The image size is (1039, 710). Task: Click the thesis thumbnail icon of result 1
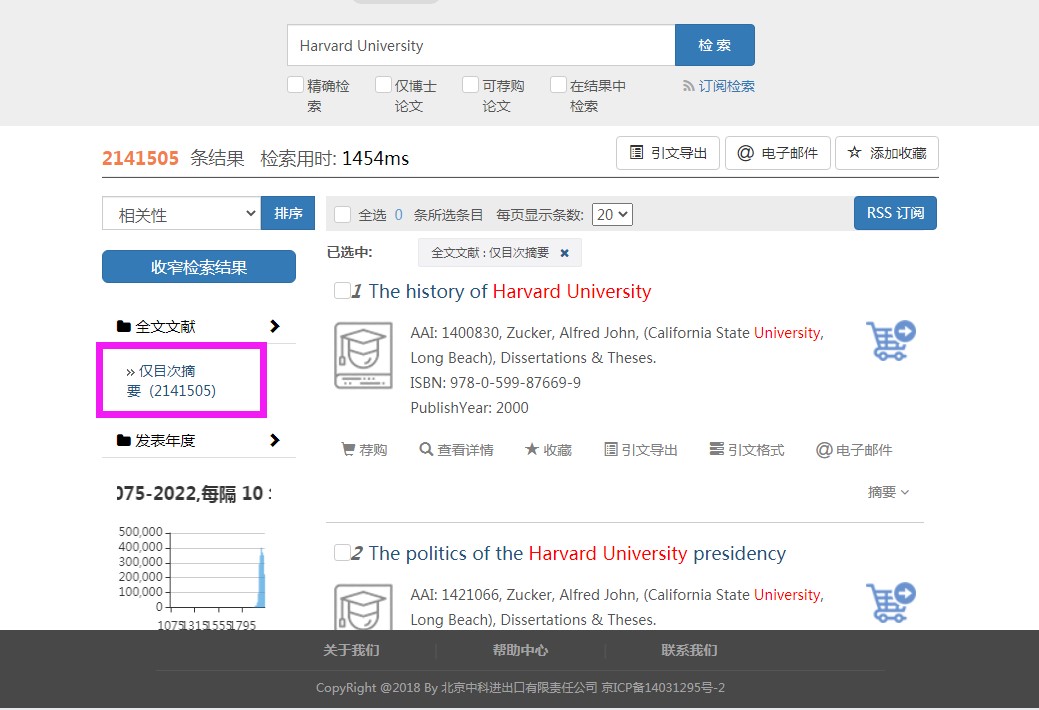pos(363,355)
